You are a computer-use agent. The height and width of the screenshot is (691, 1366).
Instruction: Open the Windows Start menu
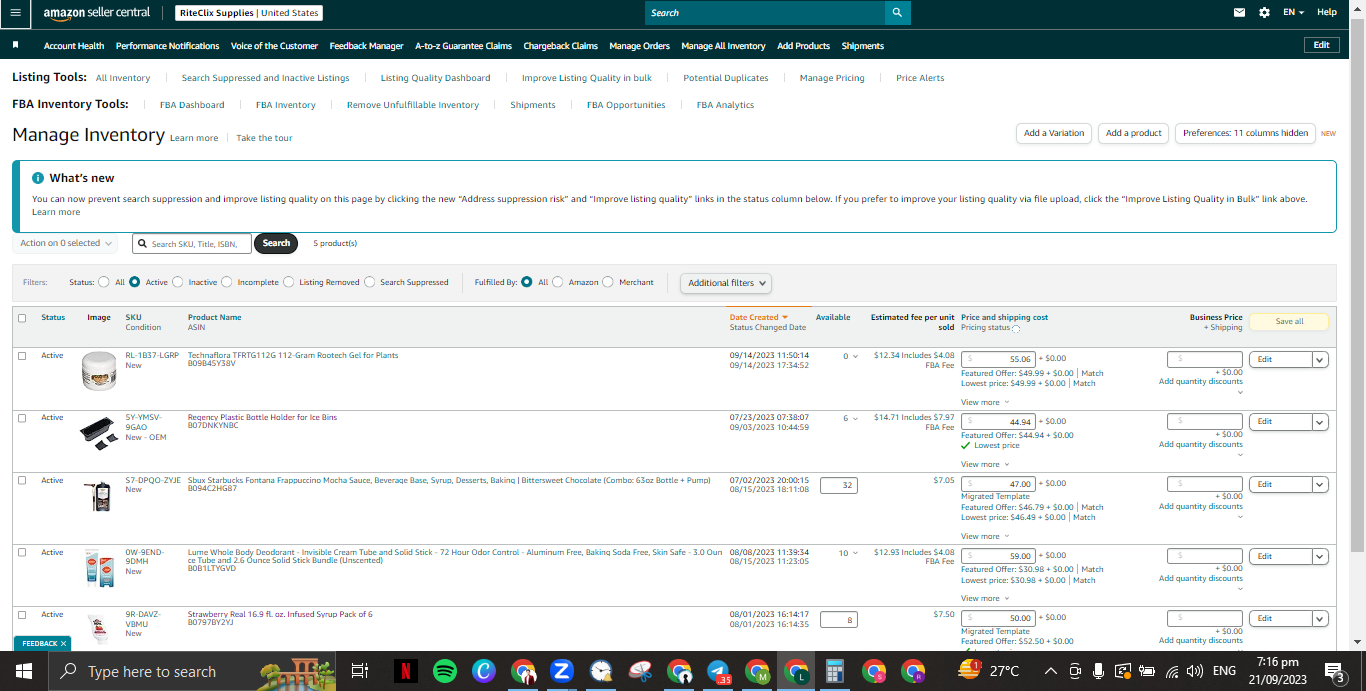(24, 671)
